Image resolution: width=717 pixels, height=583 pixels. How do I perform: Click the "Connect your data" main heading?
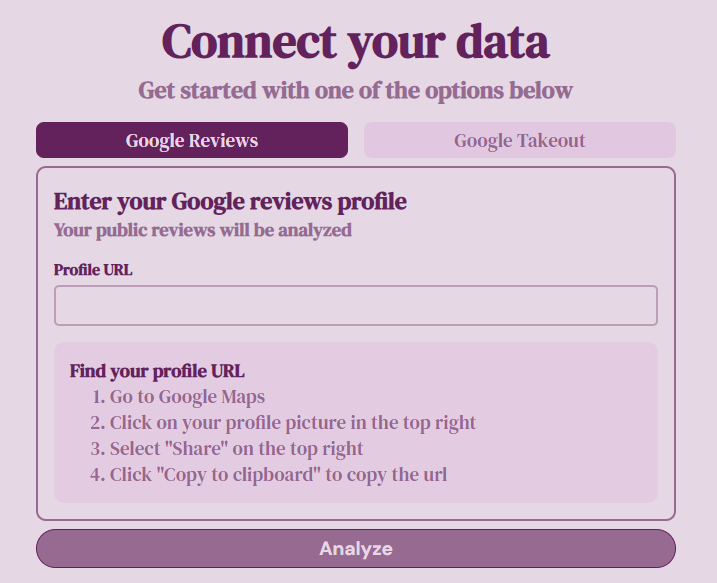tap(355, 43)
